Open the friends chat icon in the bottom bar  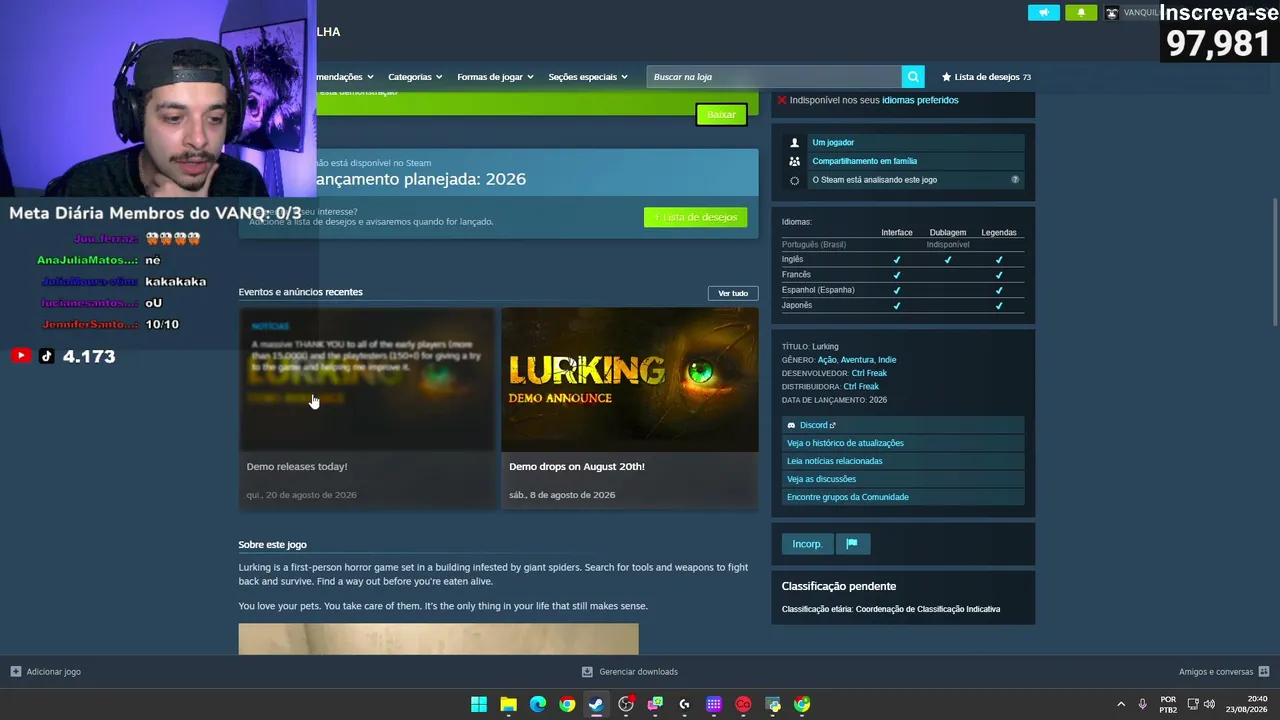coord(1264,672)
